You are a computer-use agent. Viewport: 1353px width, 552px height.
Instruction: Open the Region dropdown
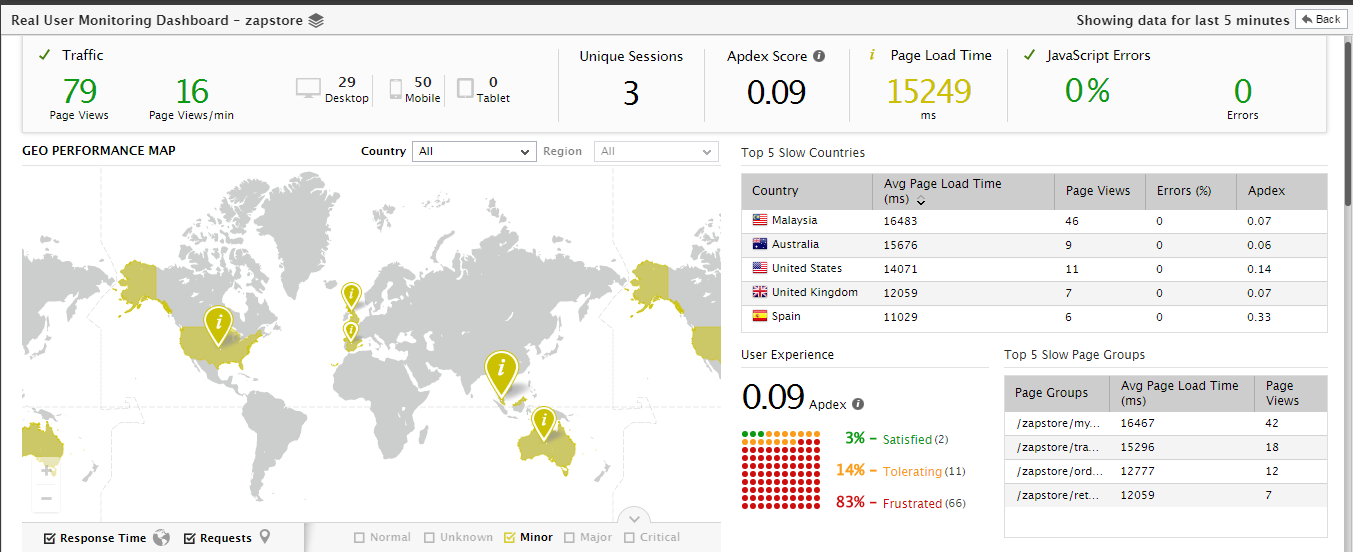click(656, 151)
